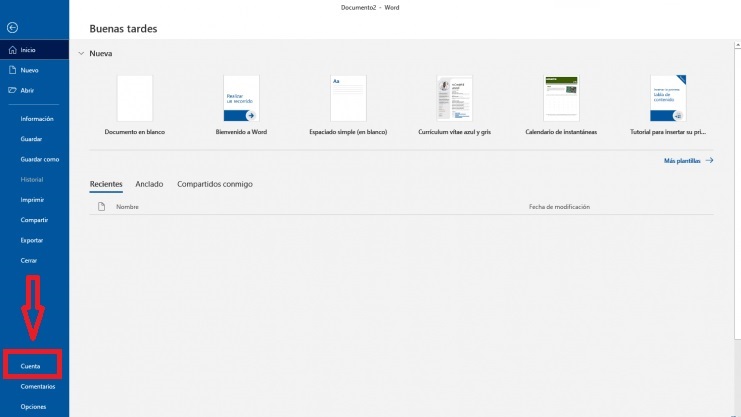
Task: Open Guardar como in sidebar
Action: pos(40,159)
